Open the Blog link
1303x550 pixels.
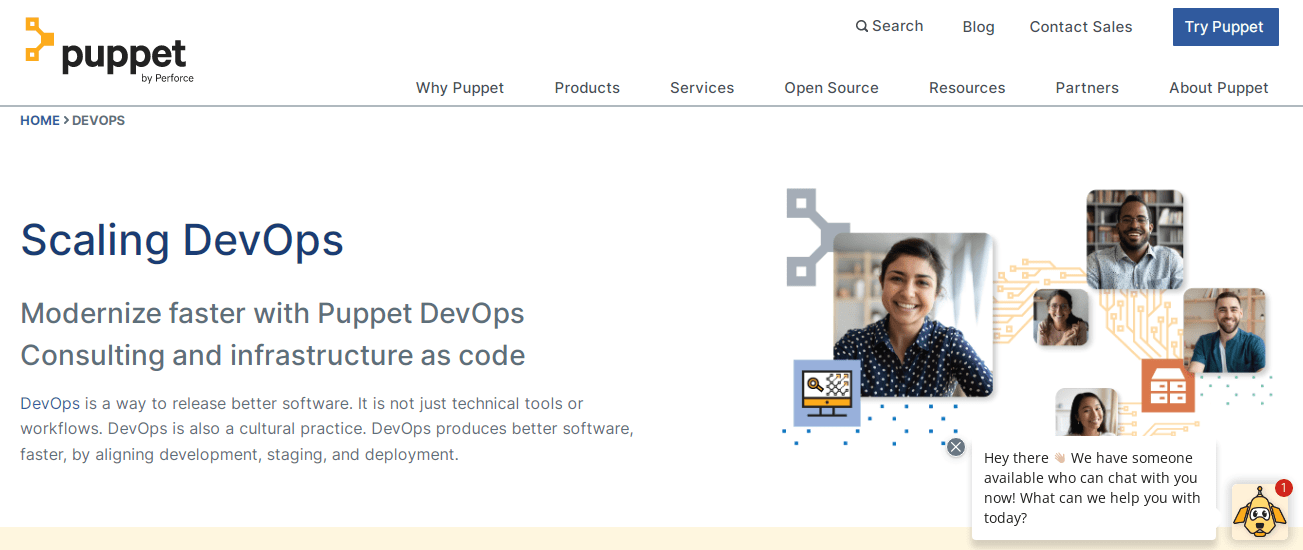pyautogui.click(x=978, y=27)
